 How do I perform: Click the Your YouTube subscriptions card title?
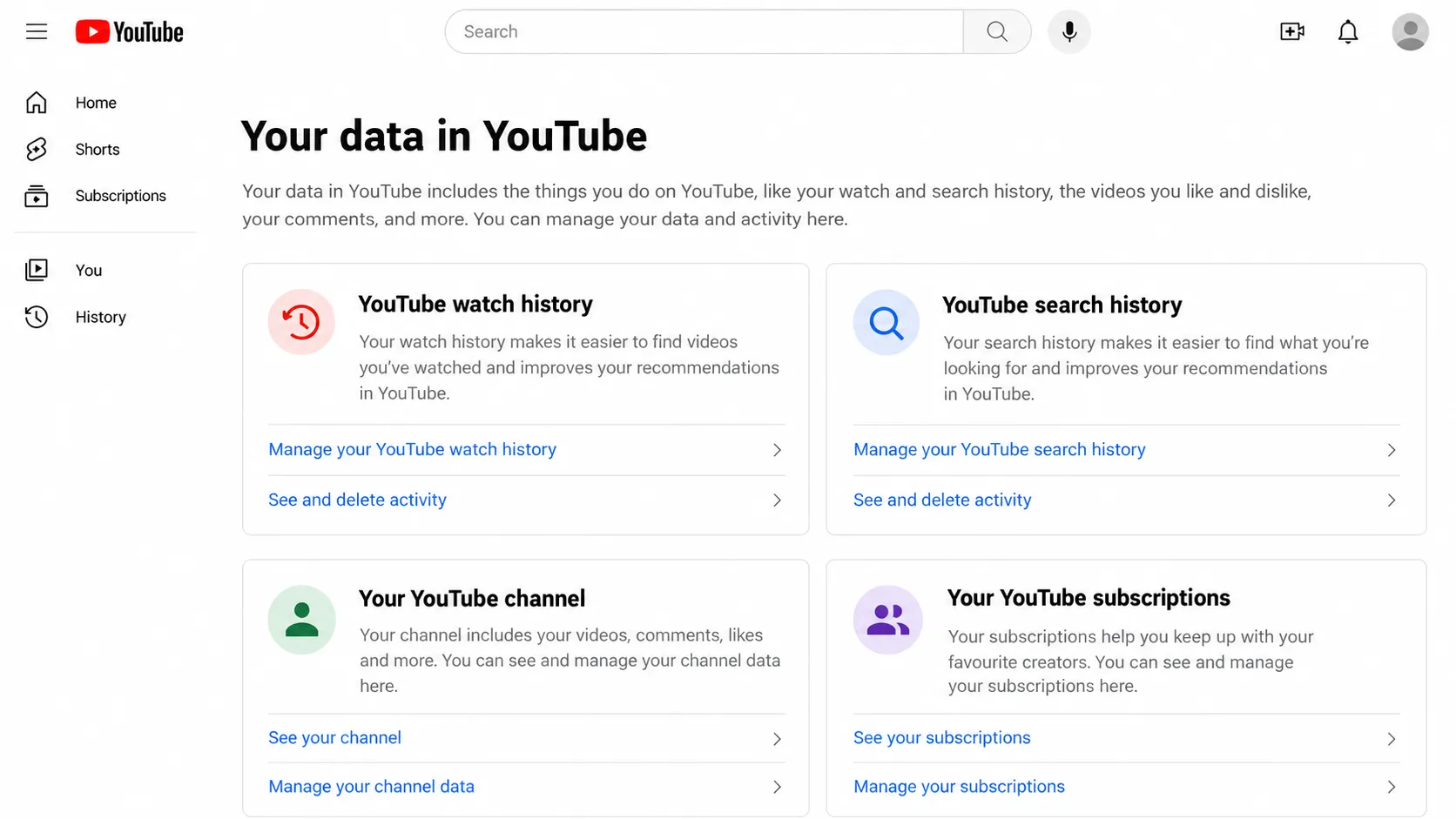tap(1089, 598)
